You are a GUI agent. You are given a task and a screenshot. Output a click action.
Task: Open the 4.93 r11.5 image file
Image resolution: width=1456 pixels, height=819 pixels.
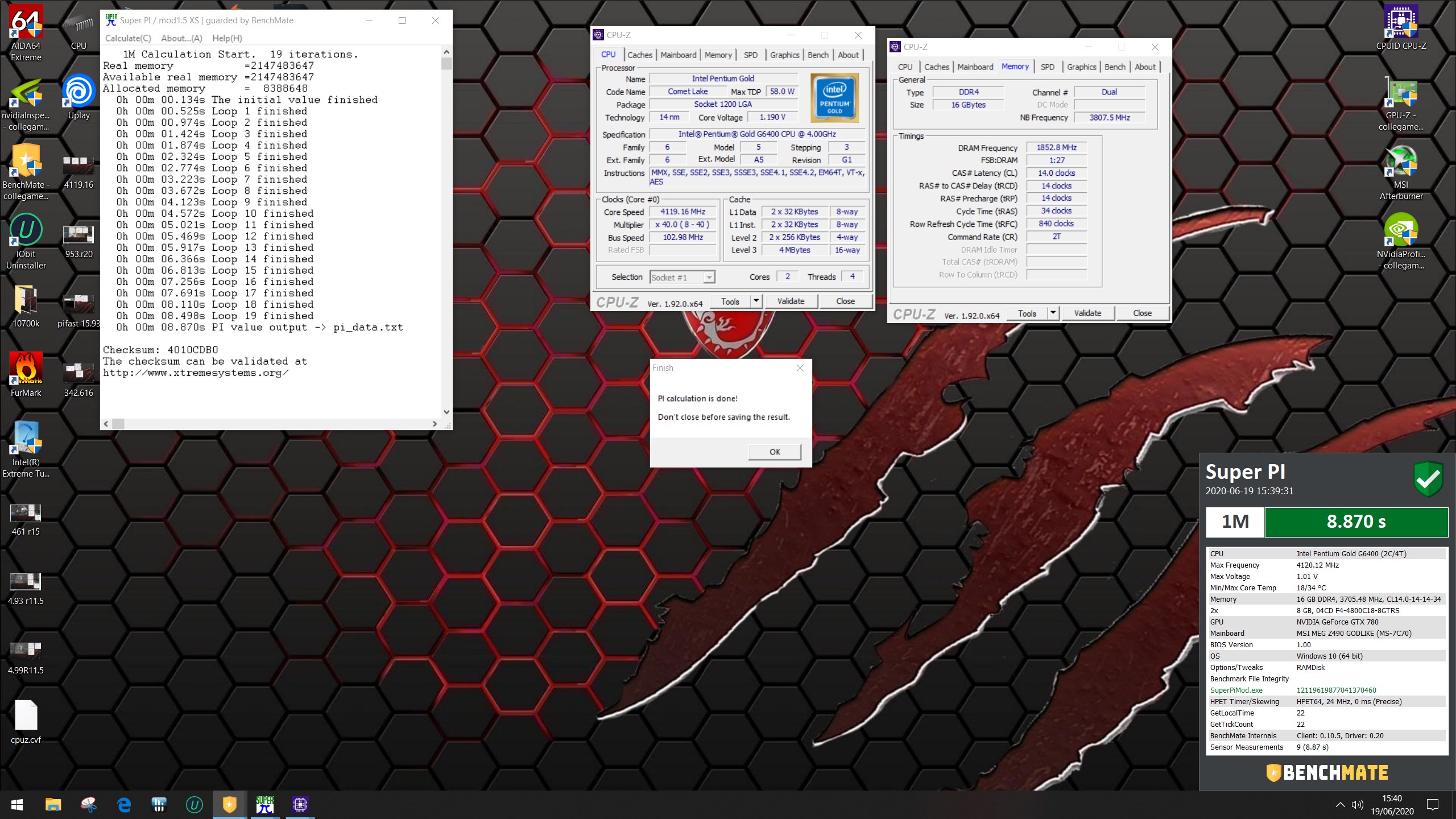[x=26, y=589]
